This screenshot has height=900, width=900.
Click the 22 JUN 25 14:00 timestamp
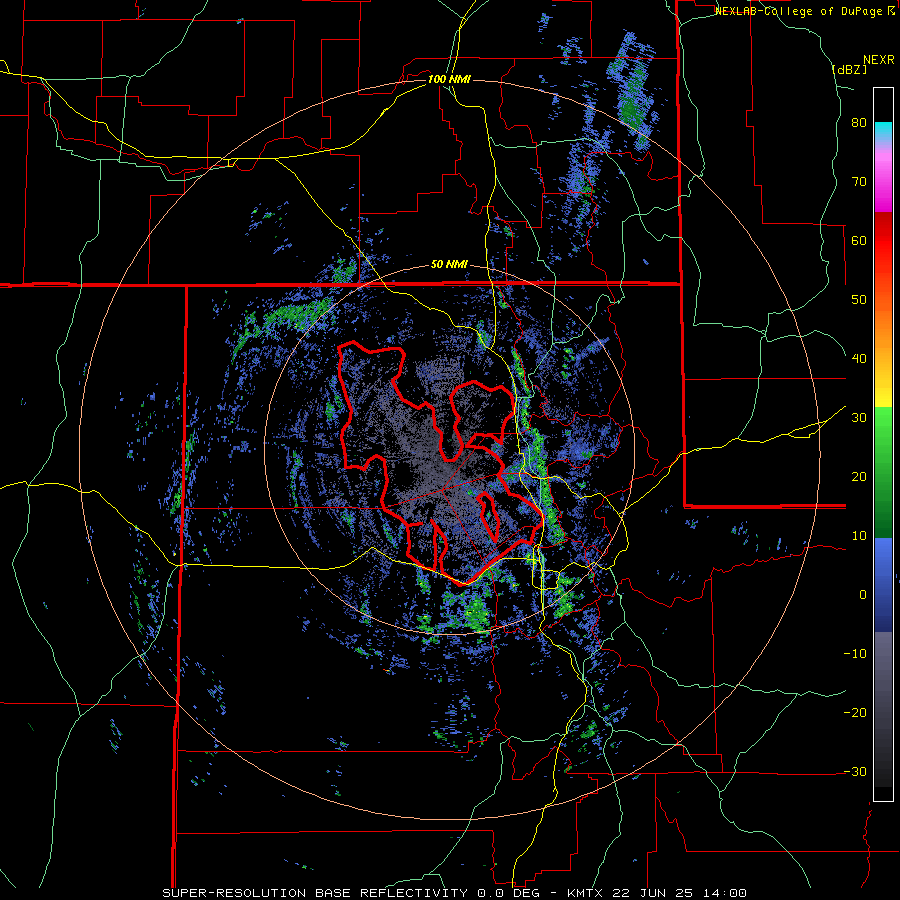point(678,893)
